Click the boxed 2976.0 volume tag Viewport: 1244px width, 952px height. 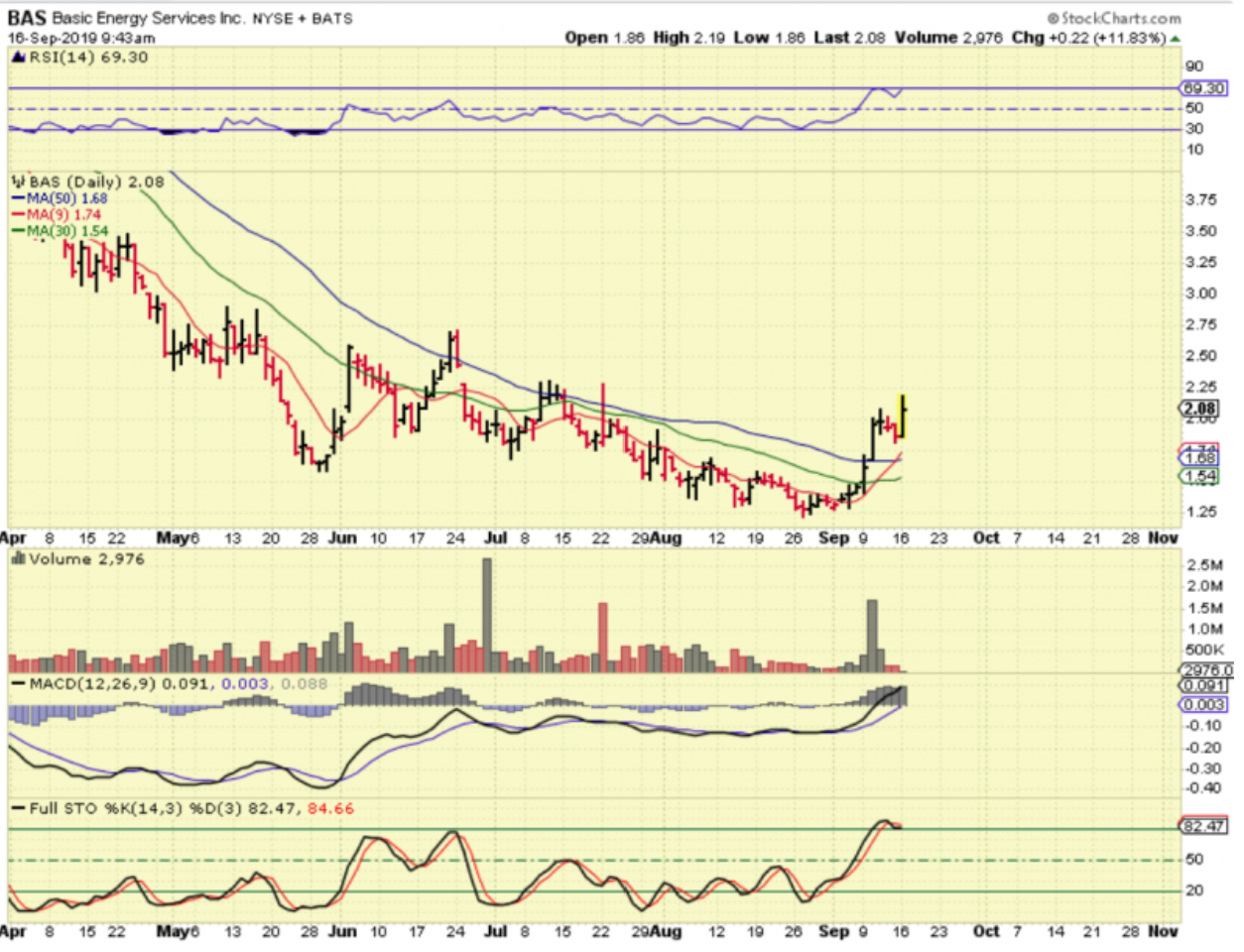tap(1207, 670)
